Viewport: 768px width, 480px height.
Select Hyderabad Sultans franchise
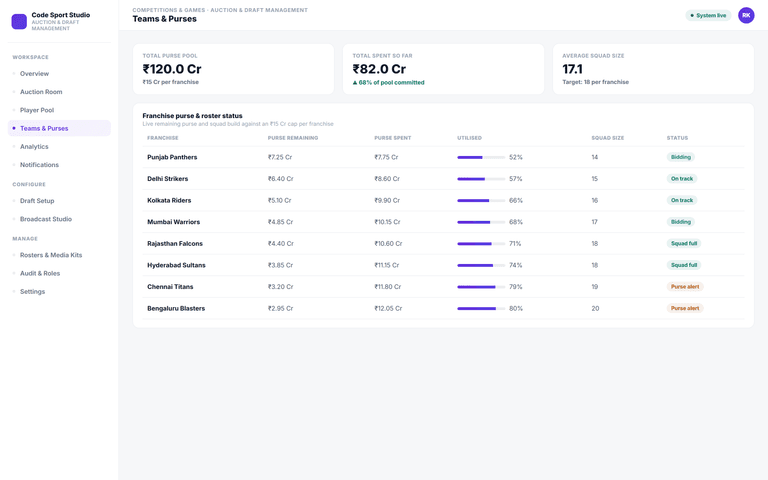click(176, 265)
